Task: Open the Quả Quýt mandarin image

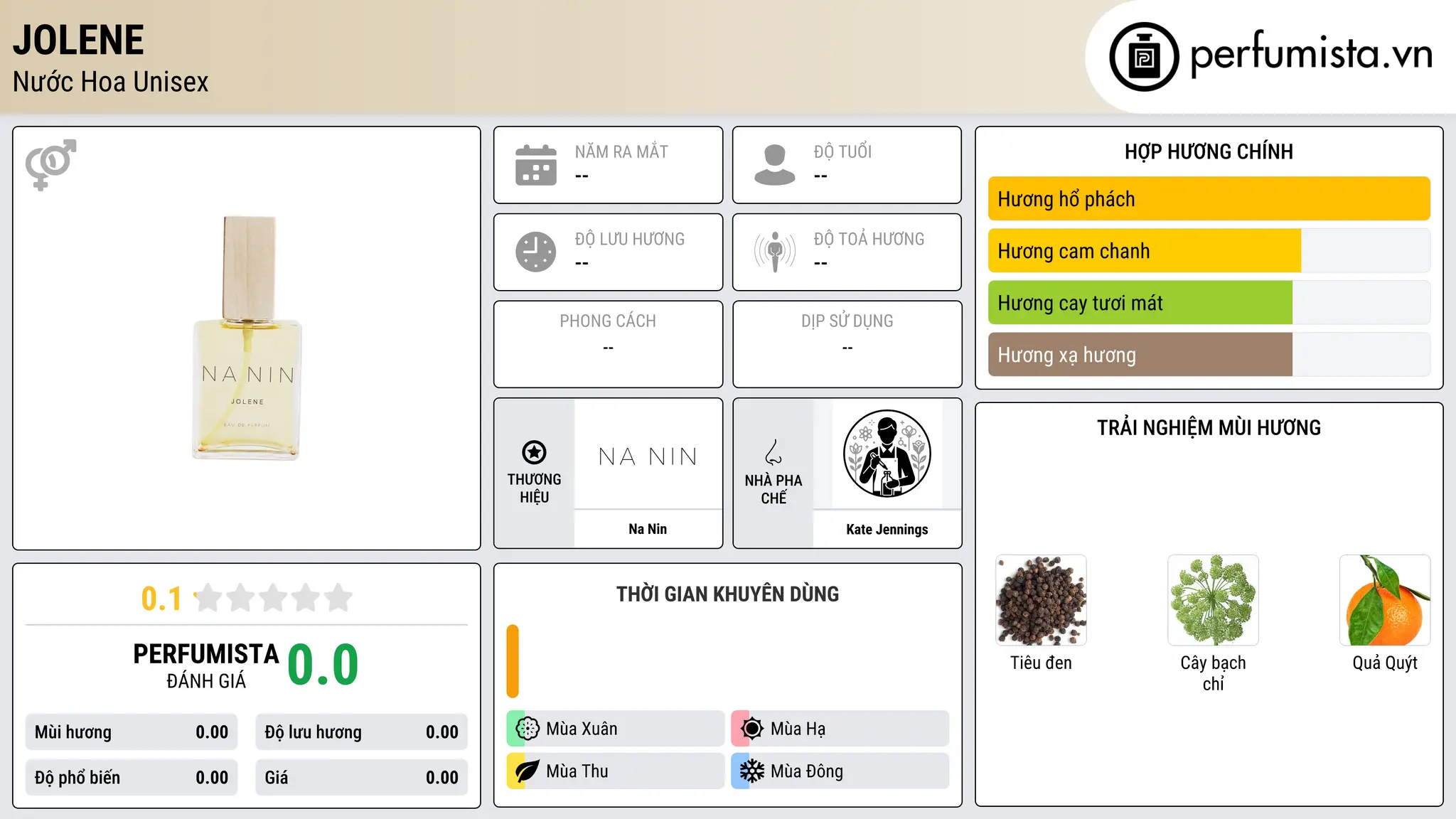Action: point(1385,600)
